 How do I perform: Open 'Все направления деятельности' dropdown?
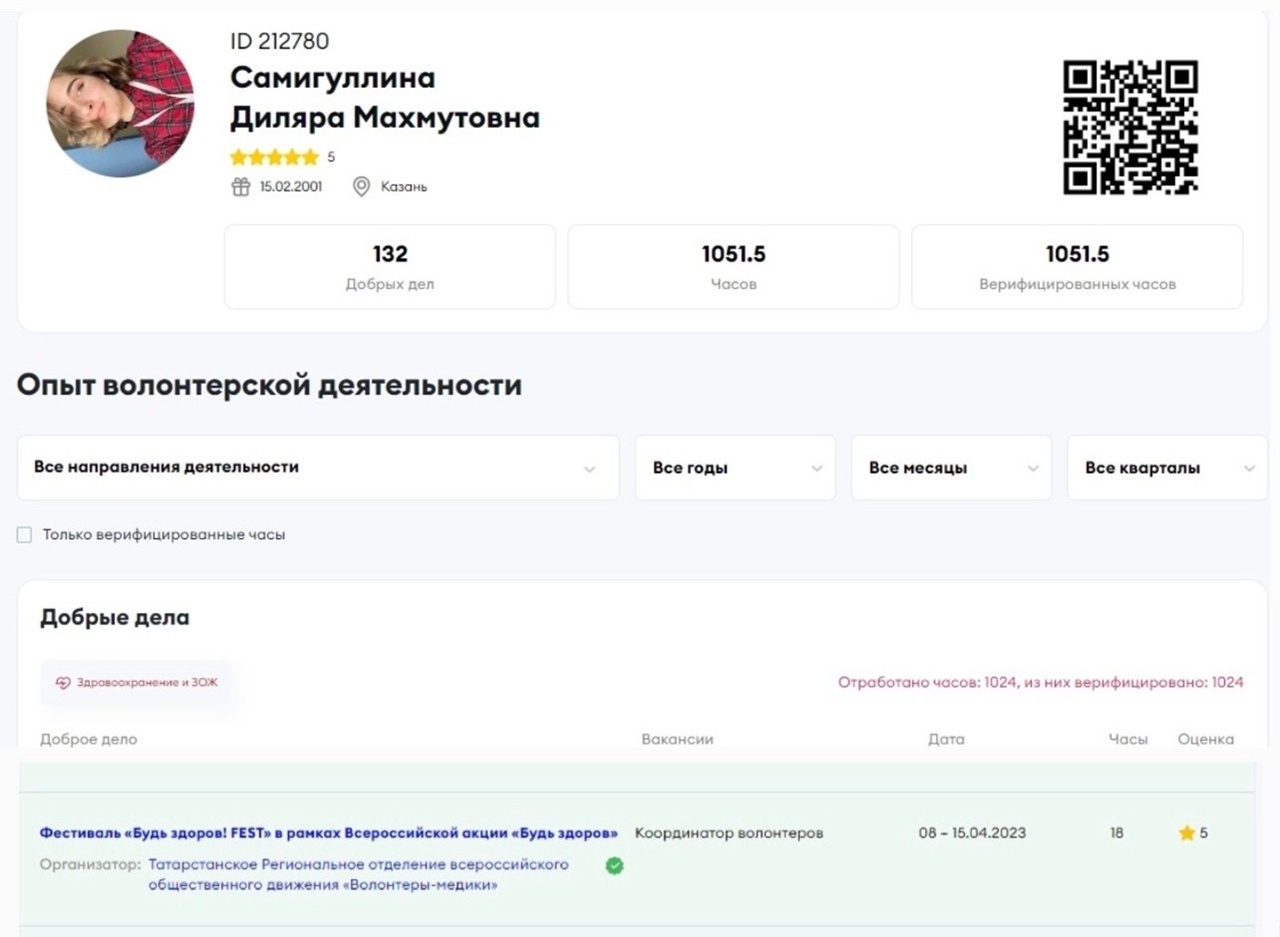(x=317, y=468)
